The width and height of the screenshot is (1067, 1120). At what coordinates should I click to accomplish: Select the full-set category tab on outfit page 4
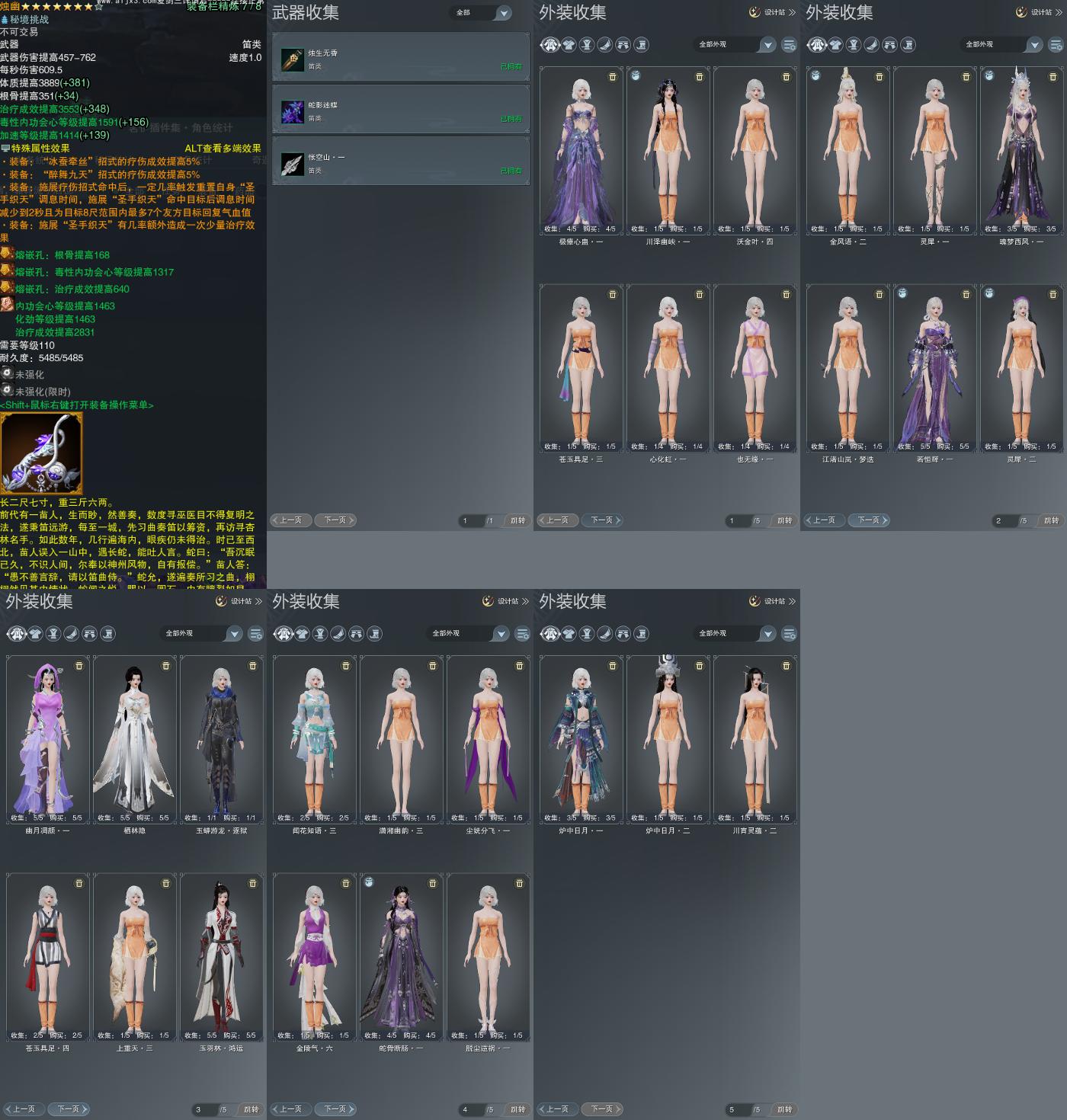[284, 634]
